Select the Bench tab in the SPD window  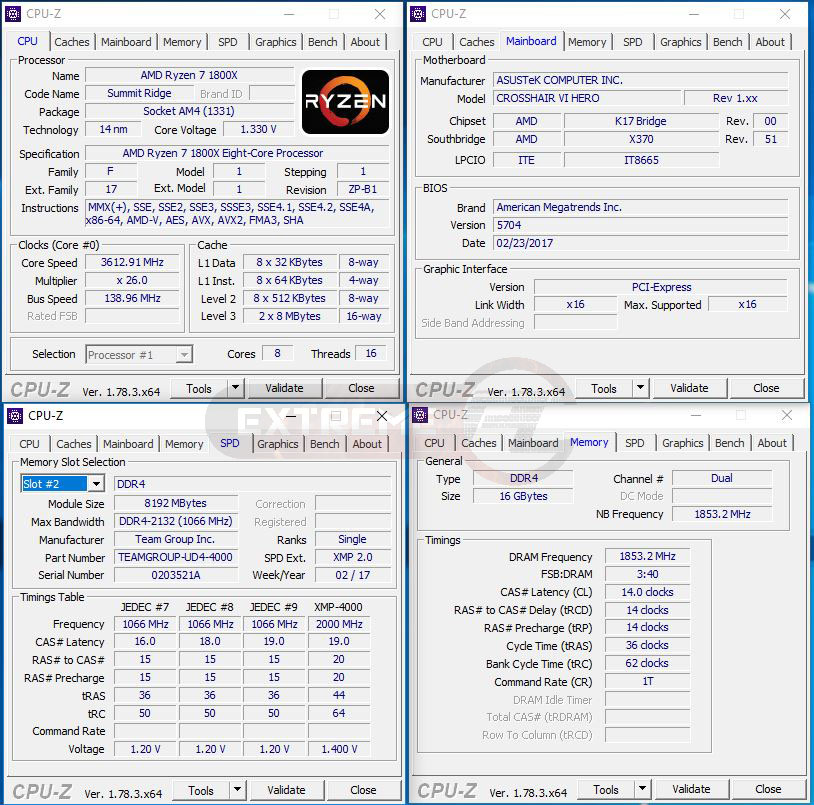pos(324,444)
